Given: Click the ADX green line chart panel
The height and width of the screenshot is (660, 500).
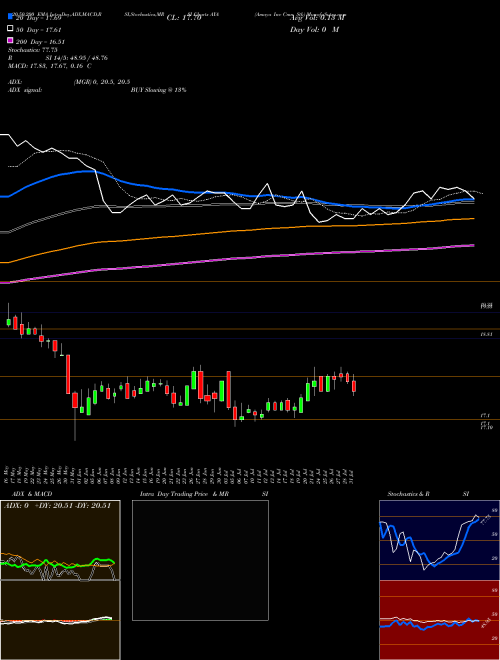Looking at the screenshot, I should point(60,540).
